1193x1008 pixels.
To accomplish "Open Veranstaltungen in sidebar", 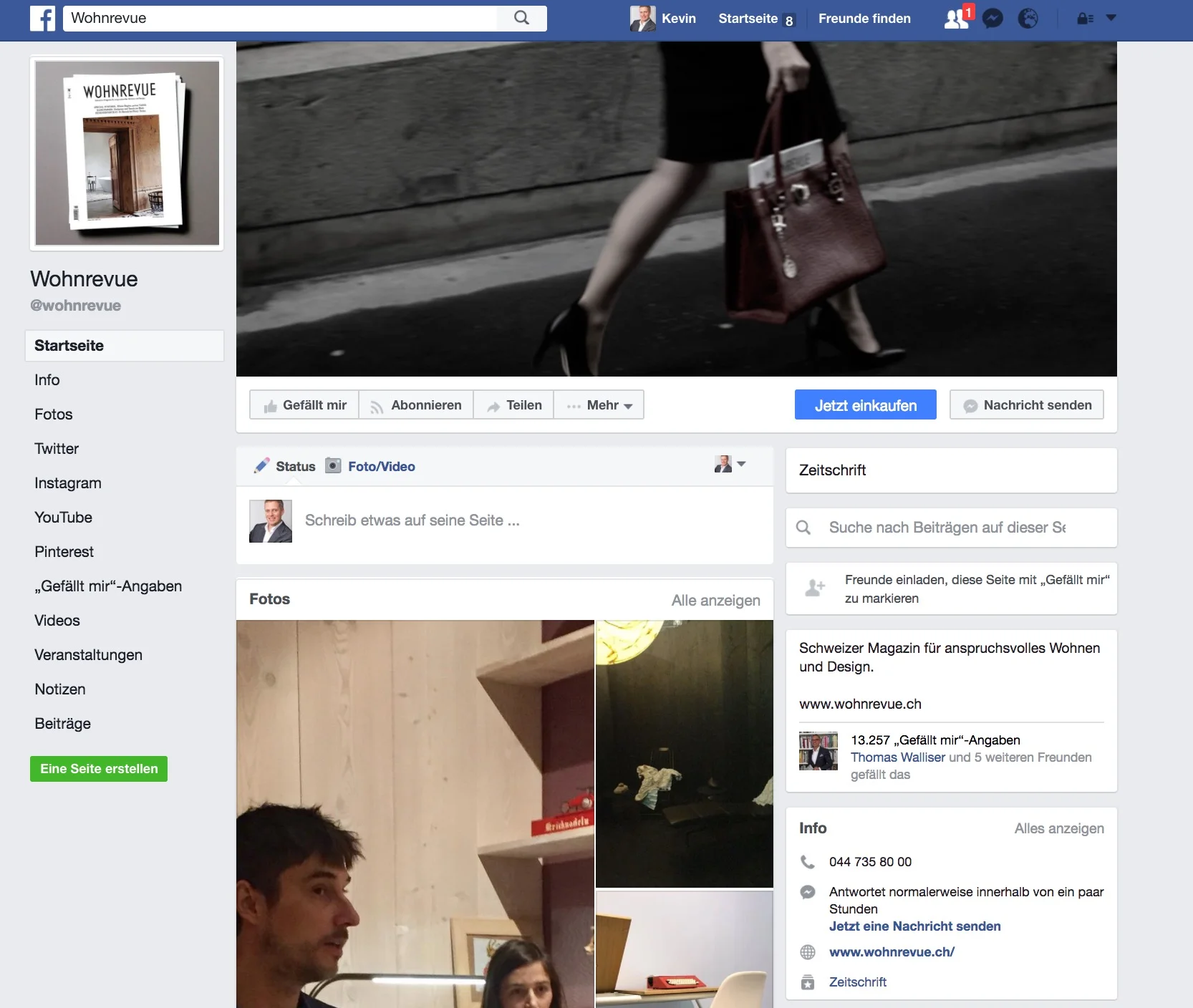I will [x=88, y=655].
